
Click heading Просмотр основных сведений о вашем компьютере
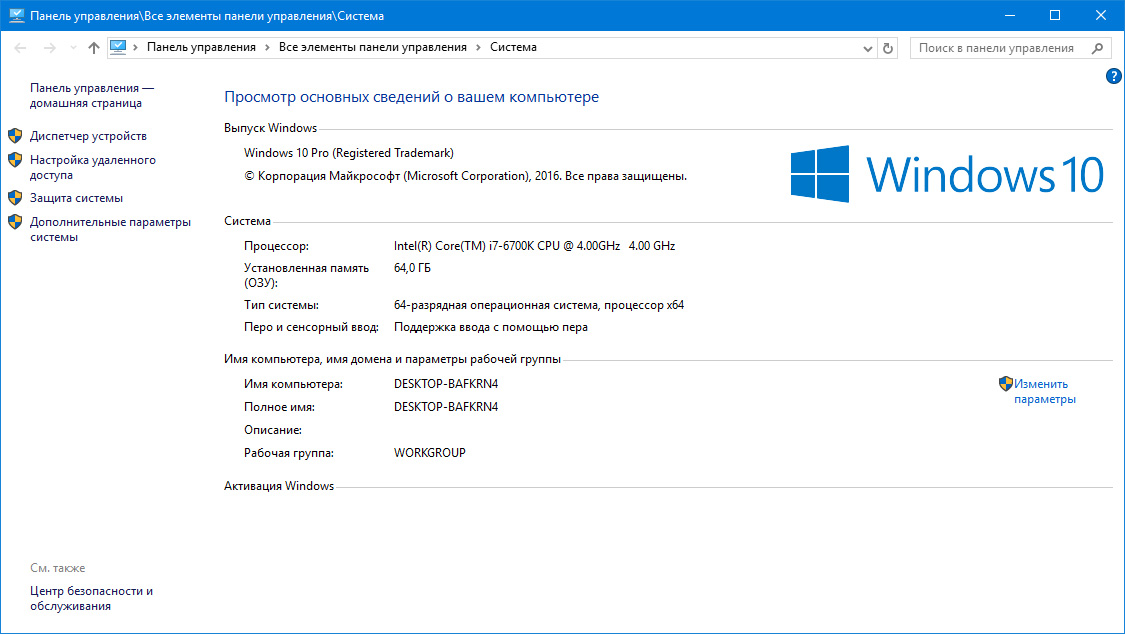[411, 97]
